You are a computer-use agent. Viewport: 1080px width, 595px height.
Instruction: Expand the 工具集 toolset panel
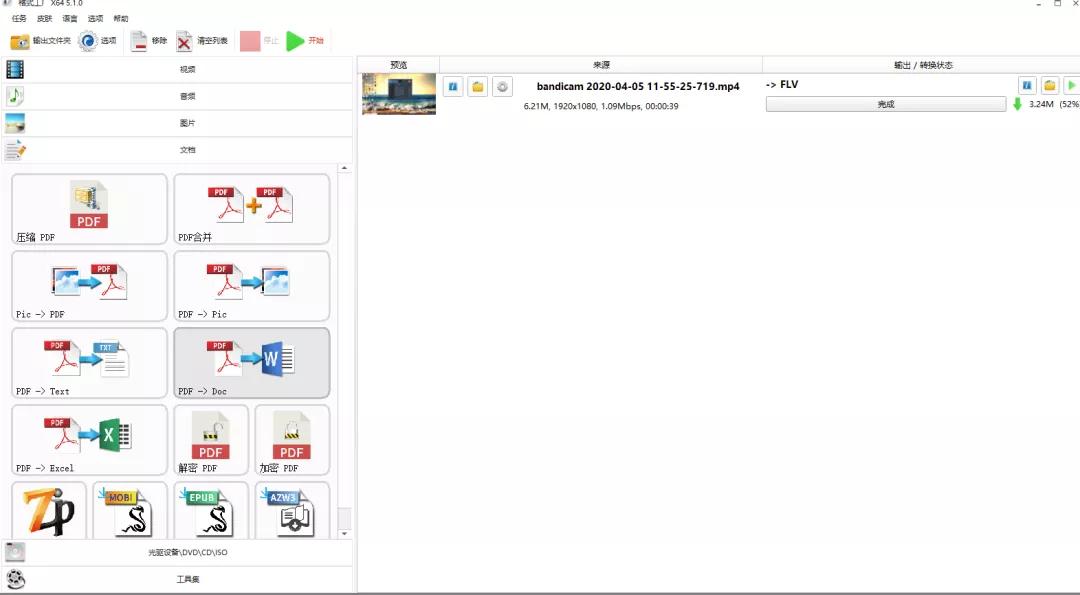click(x=178, y=579)
